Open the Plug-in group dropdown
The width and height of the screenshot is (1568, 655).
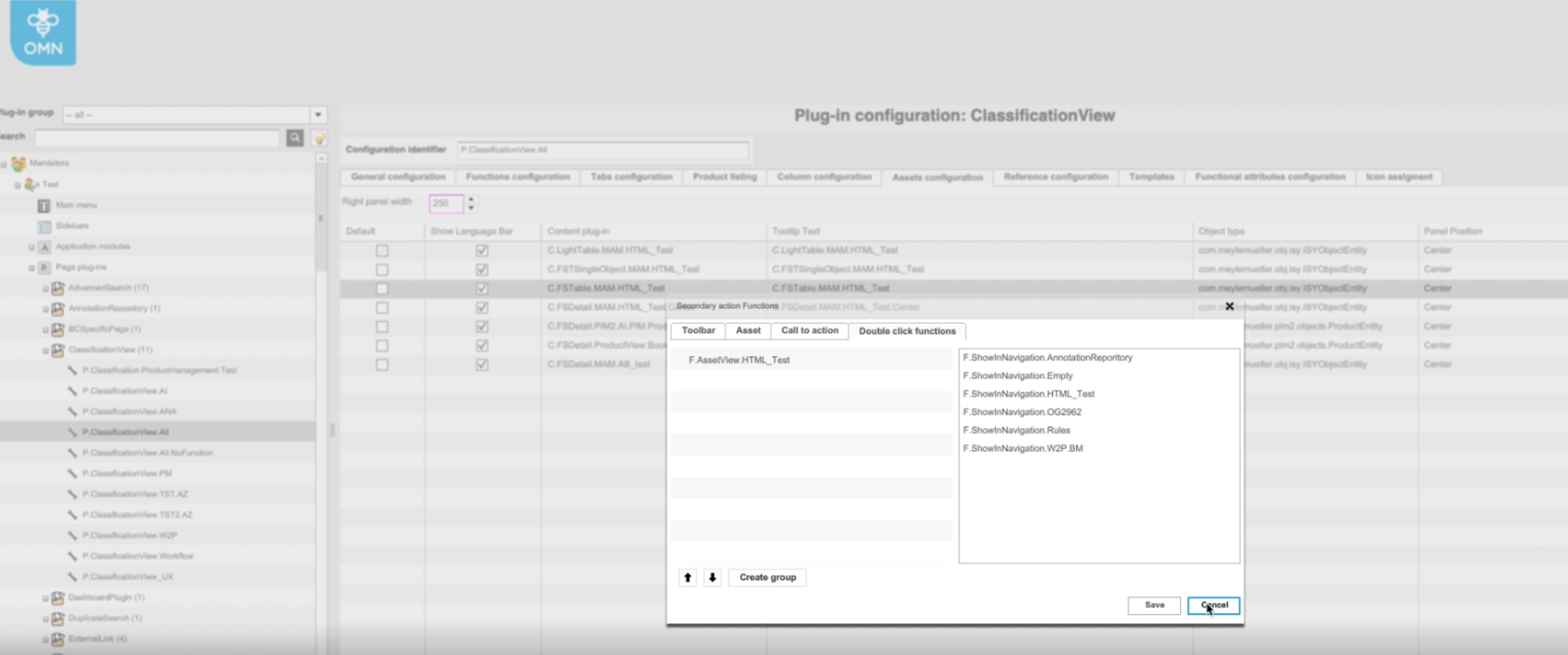point(318,115)
